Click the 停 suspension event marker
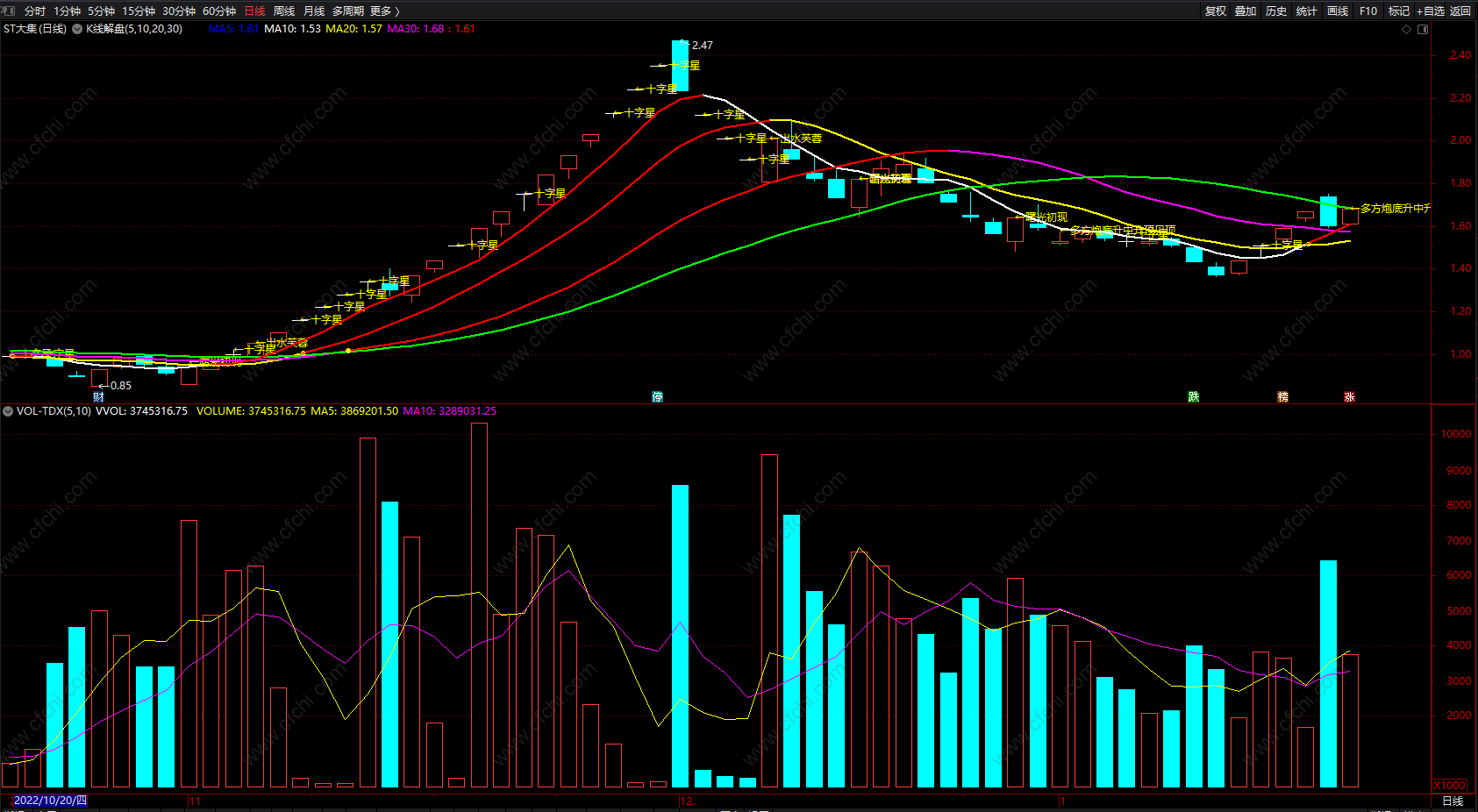Viewport: 1478px width, 812px height. point(658,397)
